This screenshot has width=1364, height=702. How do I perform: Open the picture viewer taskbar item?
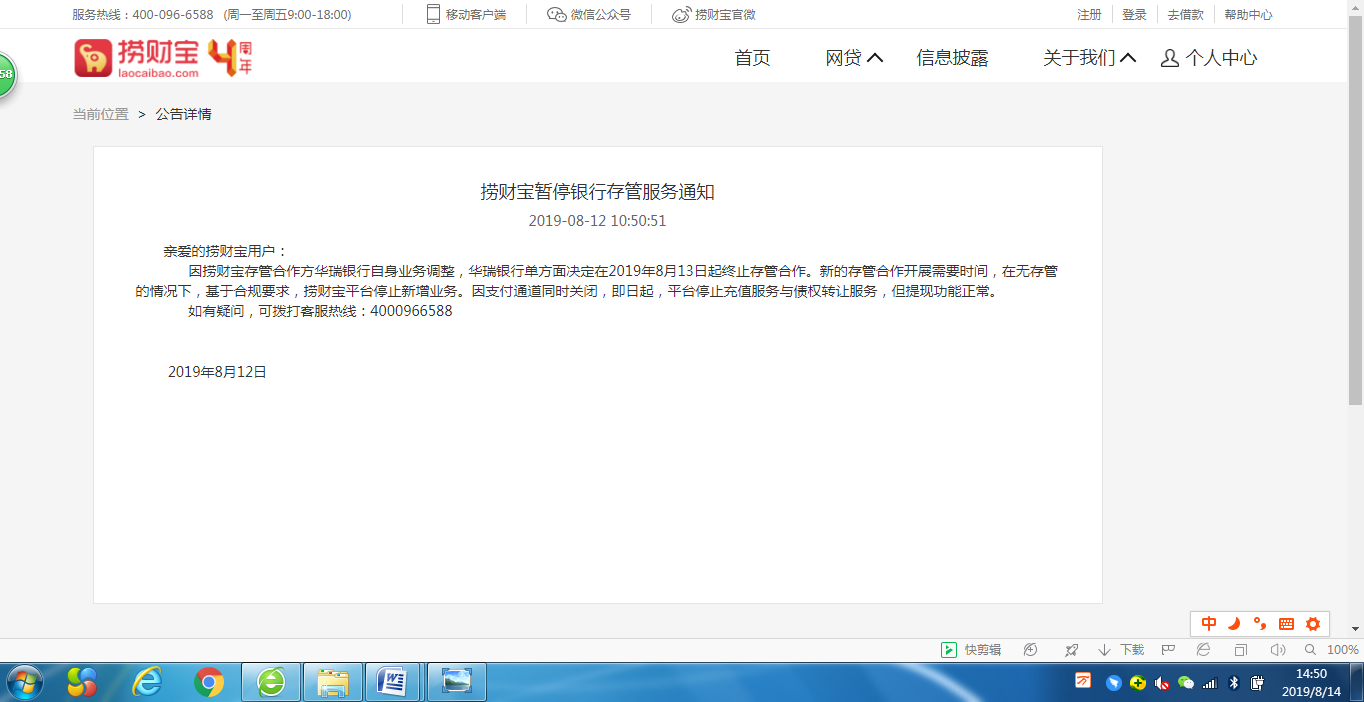[x=457, y=682]
